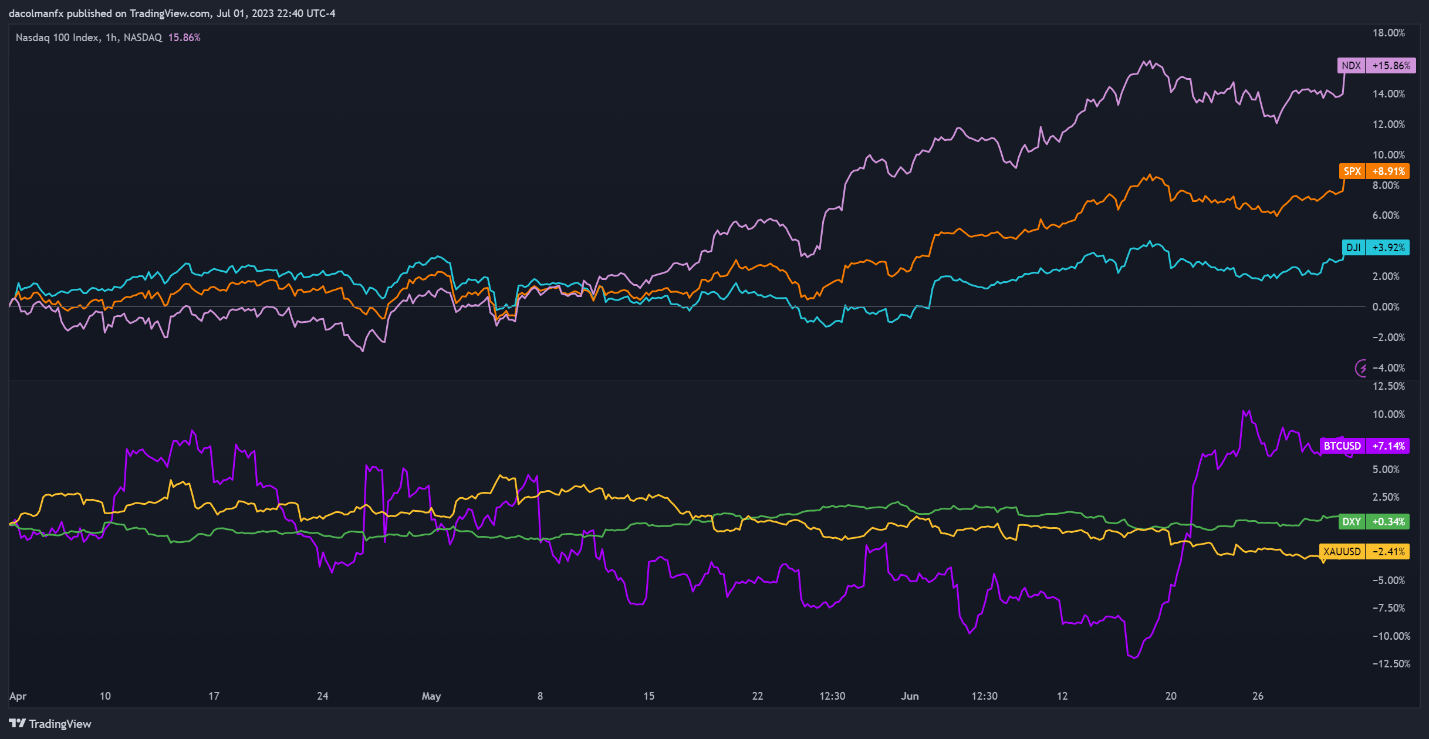Click the 24 date label on the time axis
1429x739 pixels.
tap(322, 696)
